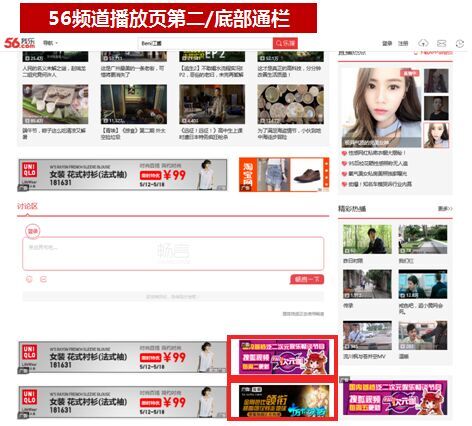Viewport: 472px width, 426px height.
Task: Expand the 导航 navigation dropdown
Action: pos(50,43)
